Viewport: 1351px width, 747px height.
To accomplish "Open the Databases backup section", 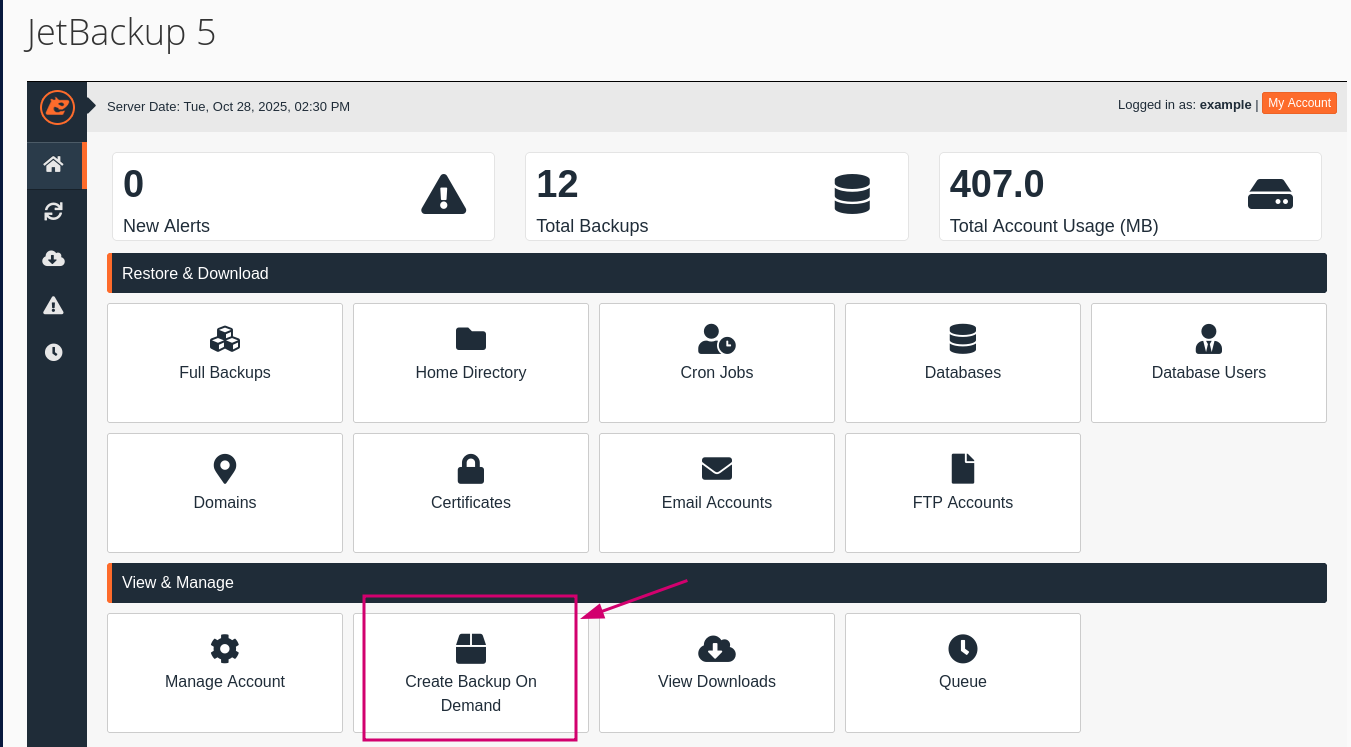I will (962, 339).
